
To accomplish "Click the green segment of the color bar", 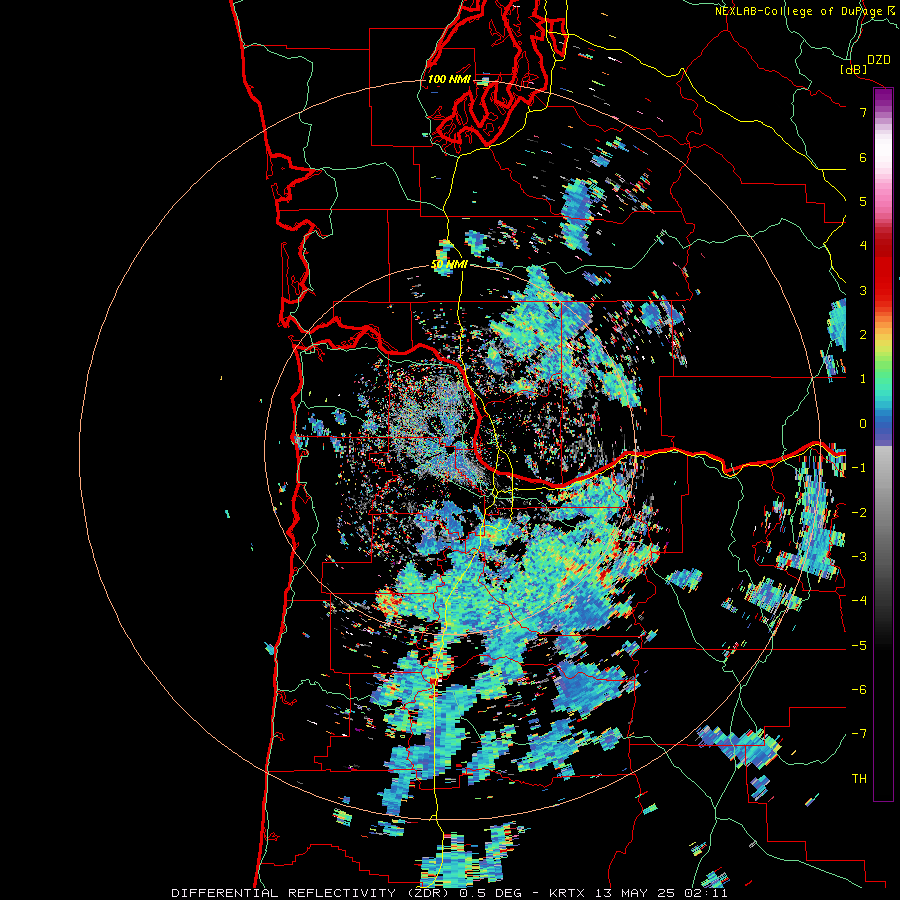I will (x=883, y=373).
